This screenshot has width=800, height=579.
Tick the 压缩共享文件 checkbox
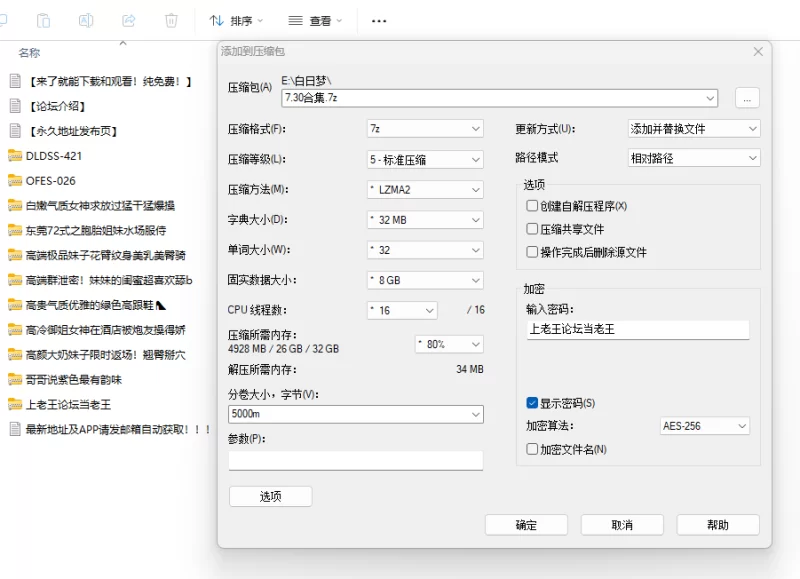click(x=532, y=229)
